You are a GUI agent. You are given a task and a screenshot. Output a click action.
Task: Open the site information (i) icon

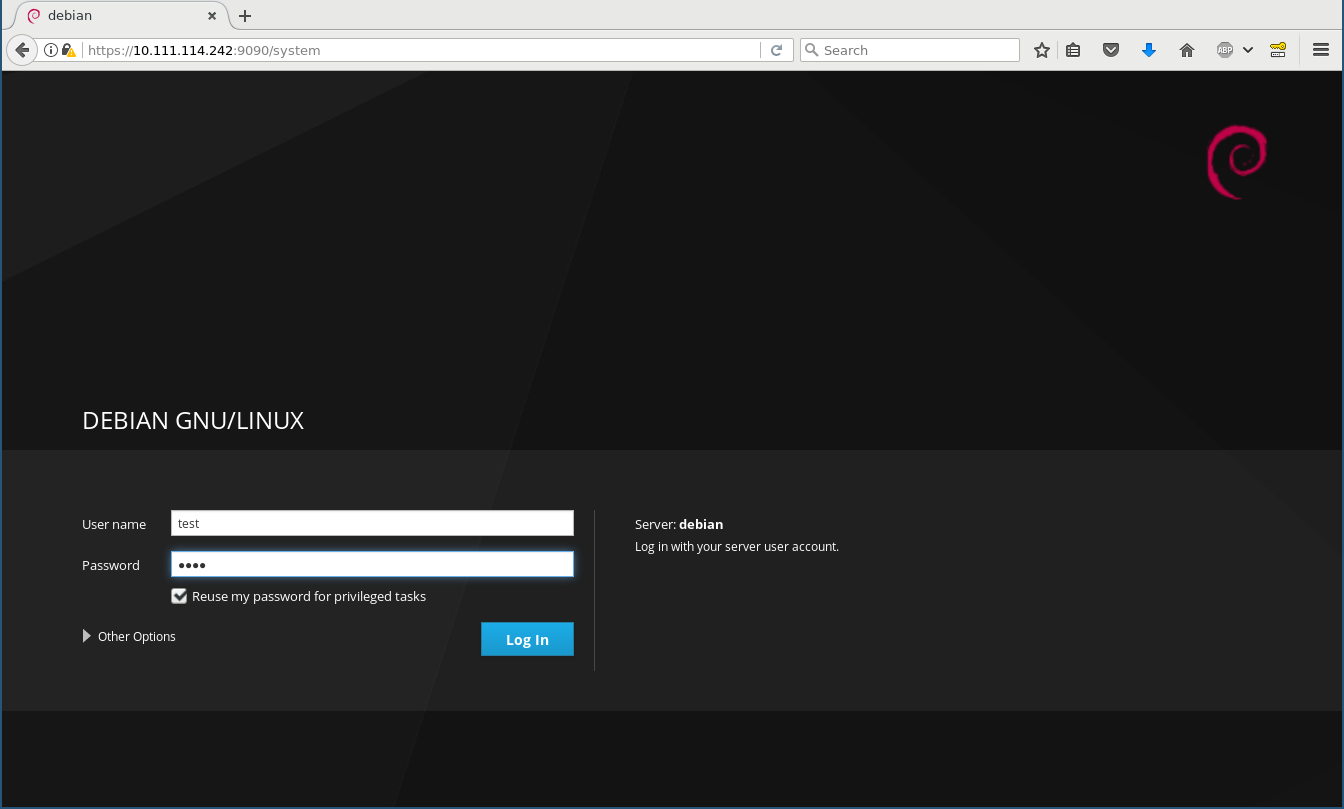click(51, 50)
